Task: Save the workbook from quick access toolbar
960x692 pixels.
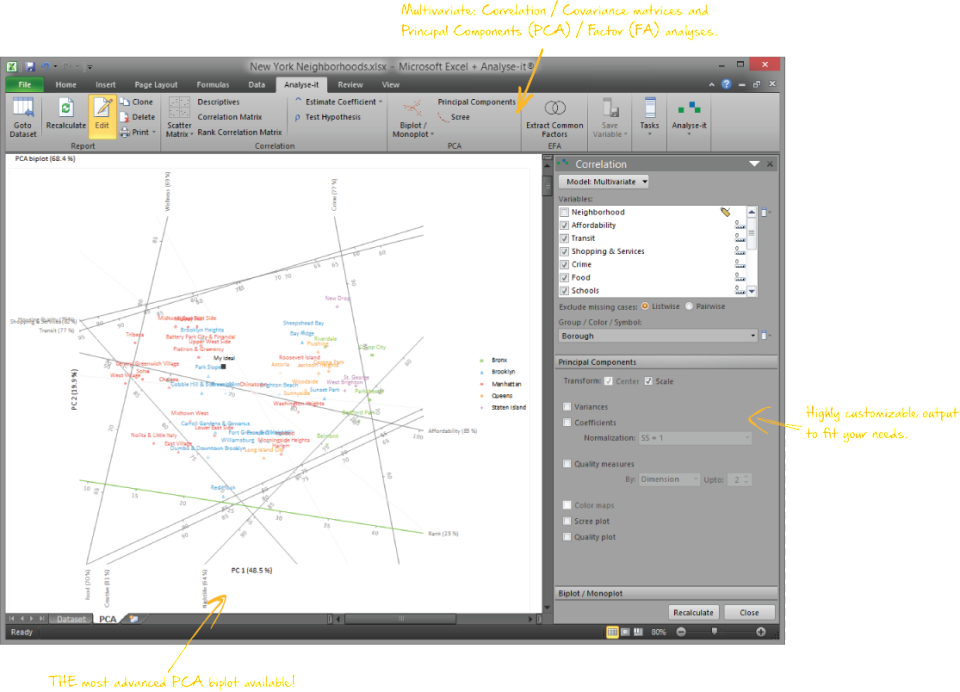Action: [x=29, y=66]
